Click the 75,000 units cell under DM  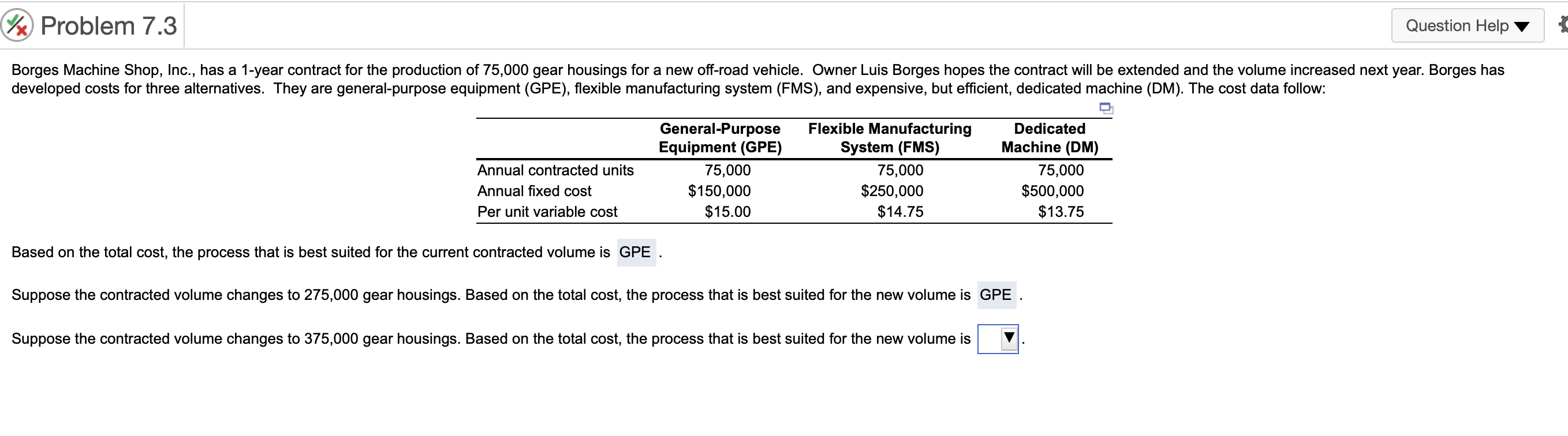1061,170
